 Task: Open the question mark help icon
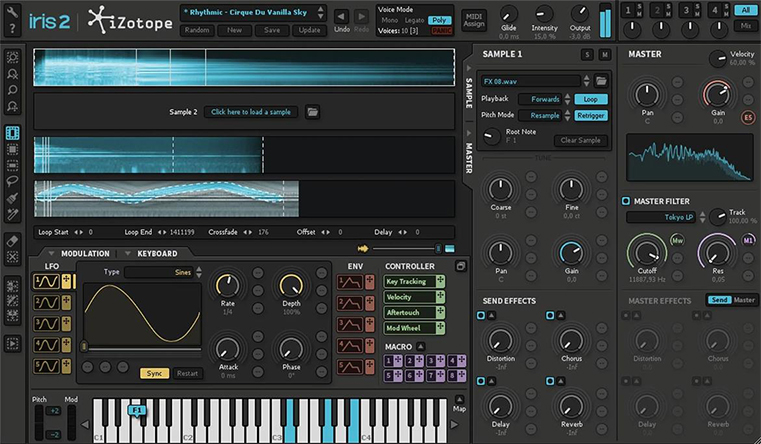coord(12,29)
